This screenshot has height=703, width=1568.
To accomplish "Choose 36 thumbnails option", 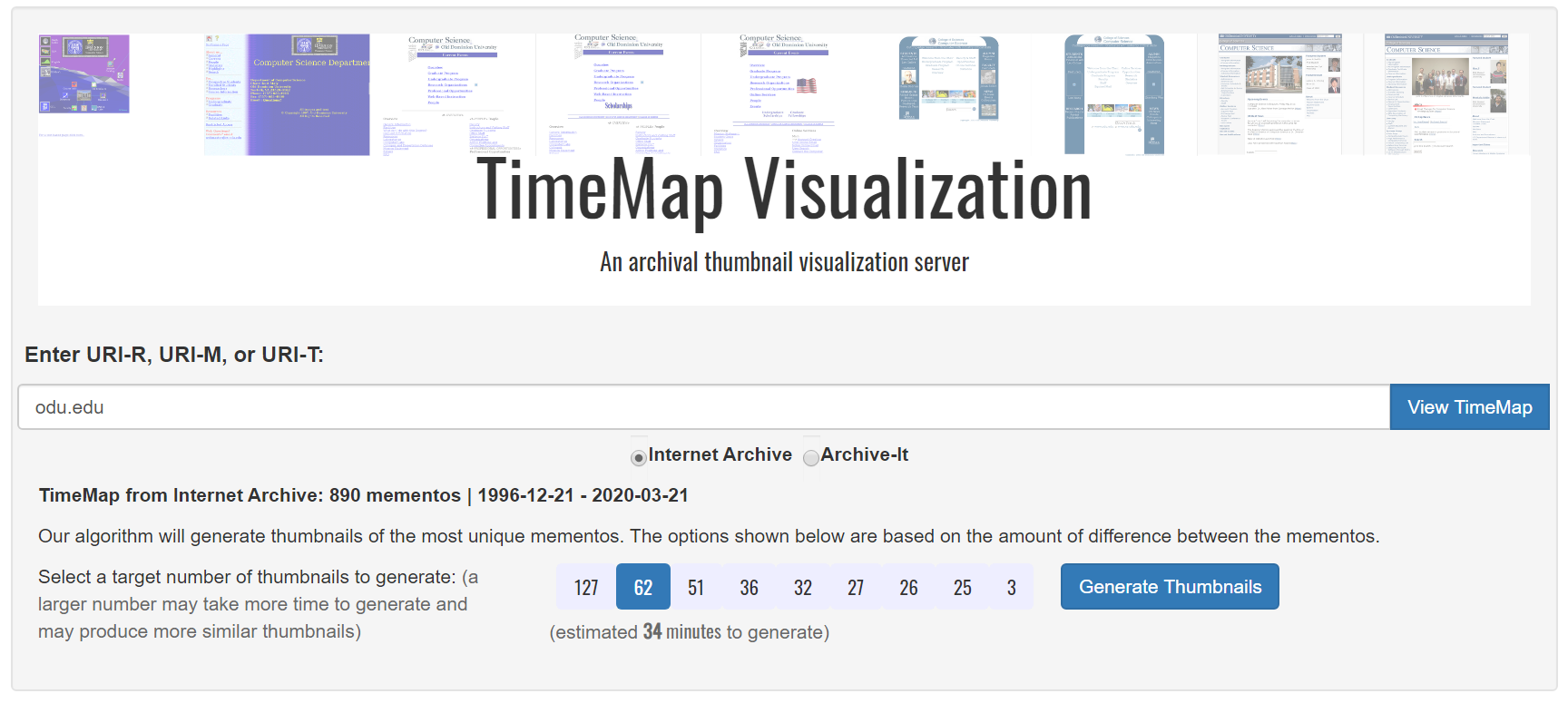I will point(750,588).
